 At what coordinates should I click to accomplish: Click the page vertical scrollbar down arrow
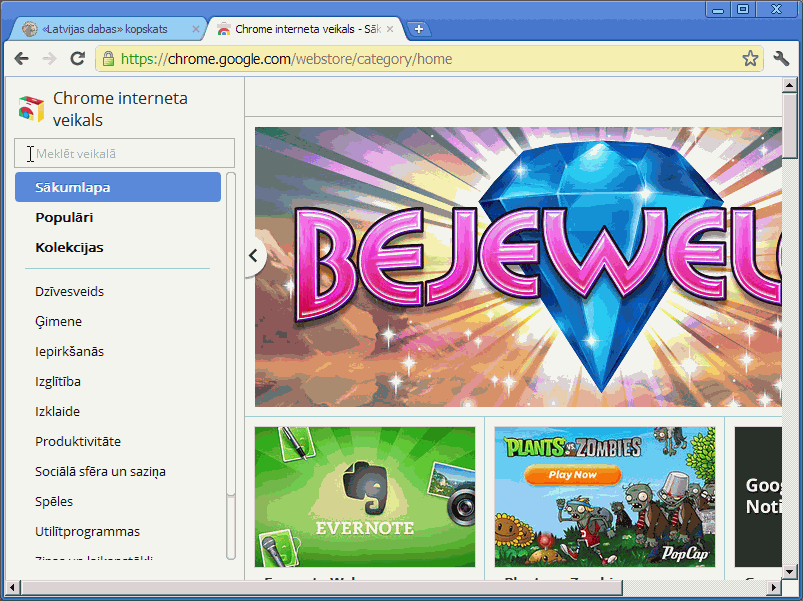point(789,572)
